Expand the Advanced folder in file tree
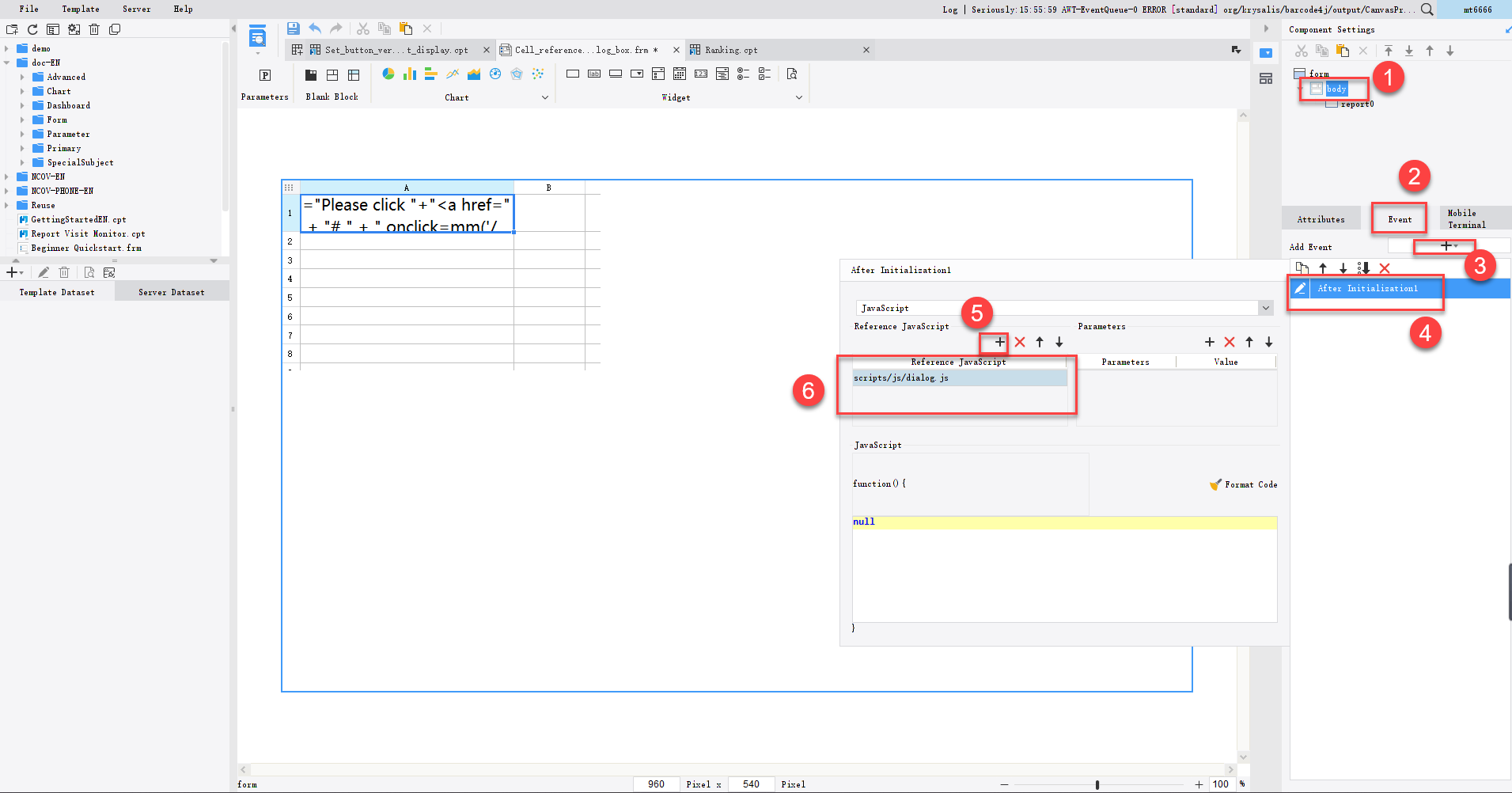The height and width of the screenshot is (793, 1512). pos(22,77)
